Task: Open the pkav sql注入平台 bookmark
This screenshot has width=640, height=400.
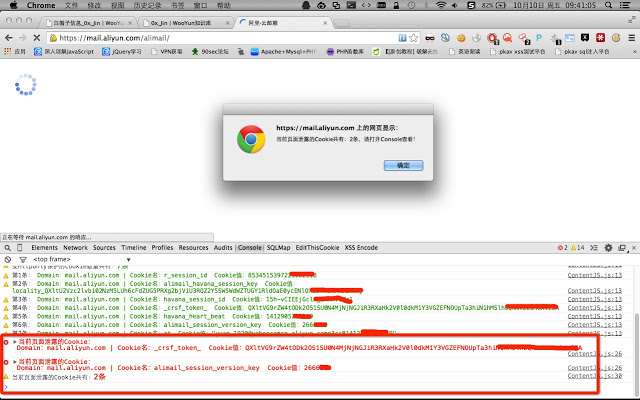Action: click(582, 51)
